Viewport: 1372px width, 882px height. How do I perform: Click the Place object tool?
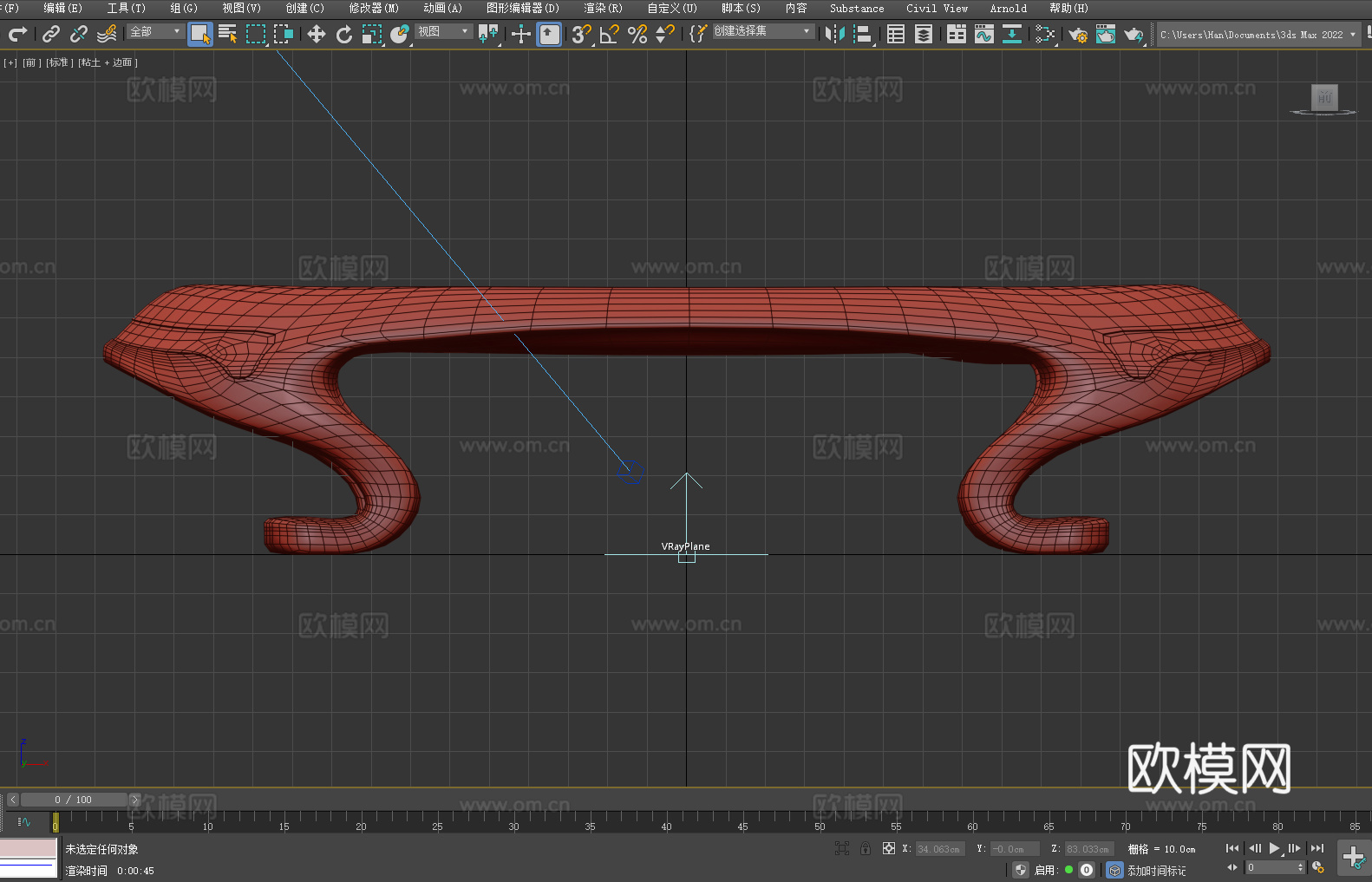click(x=400, y=34)
